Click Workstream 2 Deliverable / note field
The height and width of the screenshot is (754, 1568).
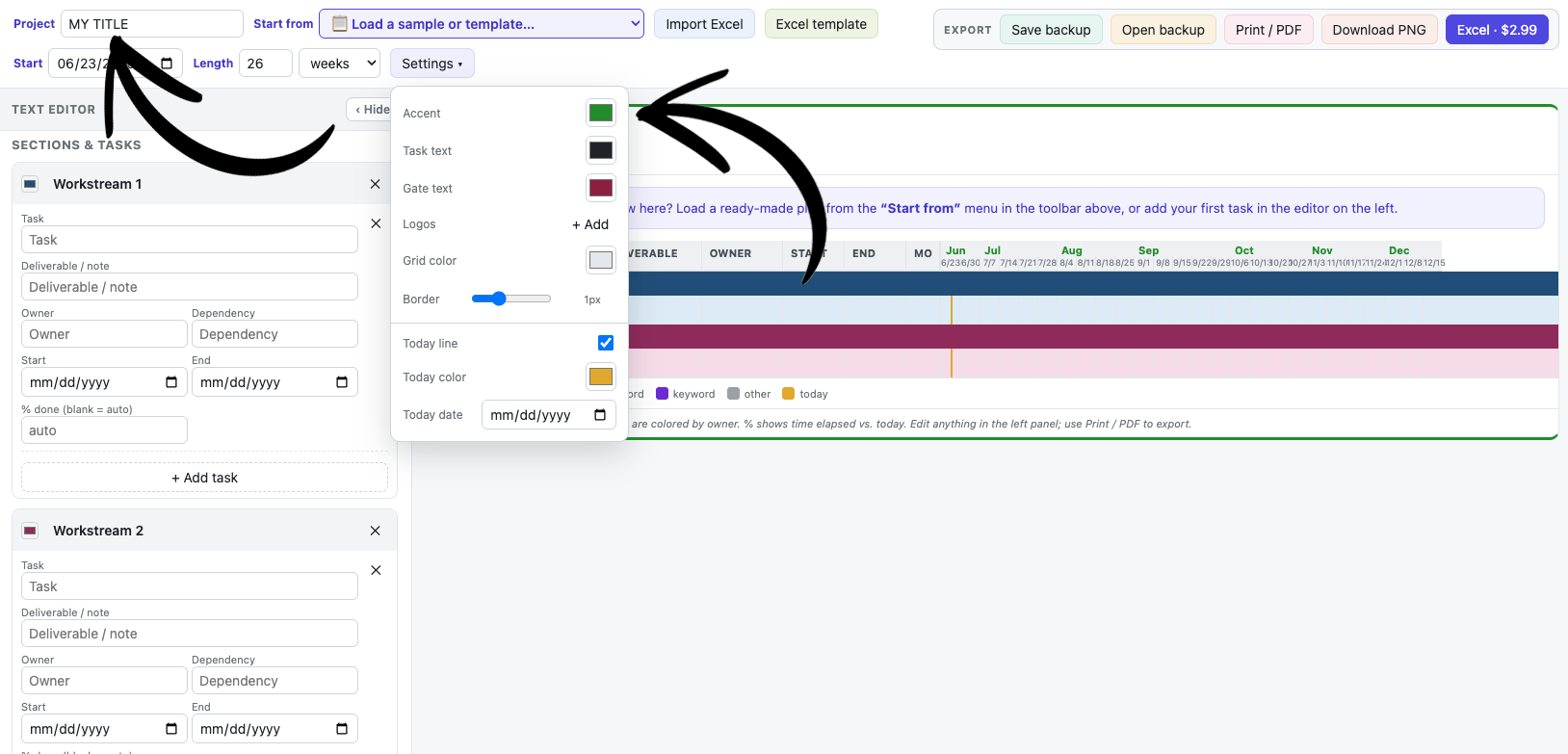(190, 634)
